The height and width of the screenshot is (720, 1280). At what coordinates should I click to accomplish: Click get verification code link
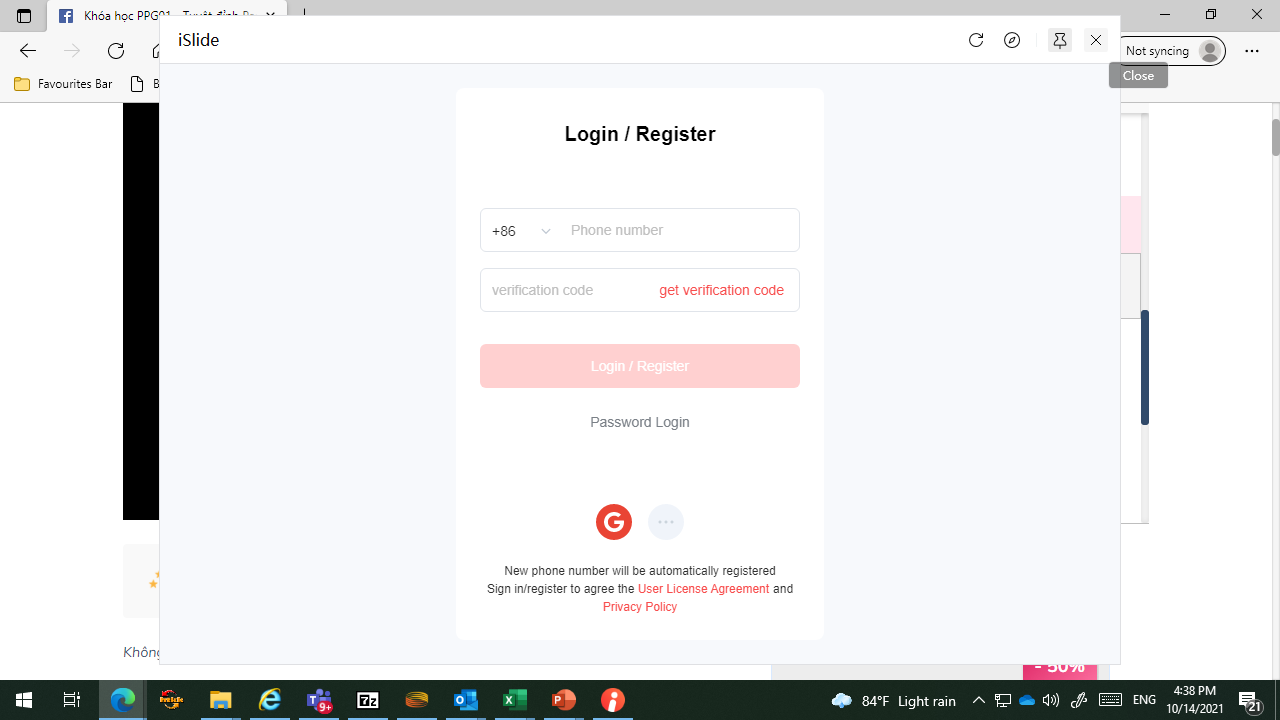point(721,290)
